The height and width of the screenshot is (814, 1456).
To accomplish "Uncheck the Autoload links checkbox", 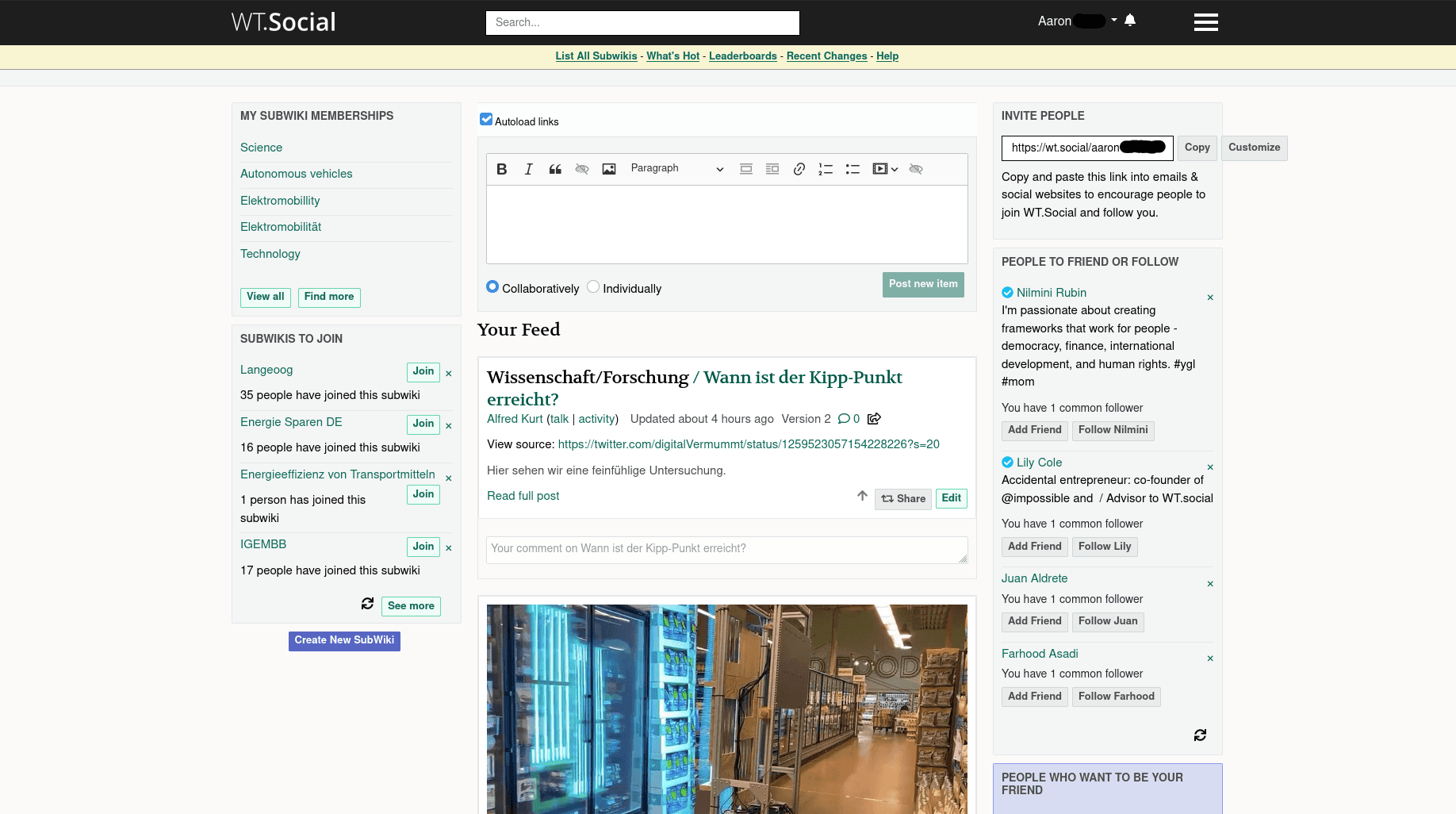I will pos(486,119).
